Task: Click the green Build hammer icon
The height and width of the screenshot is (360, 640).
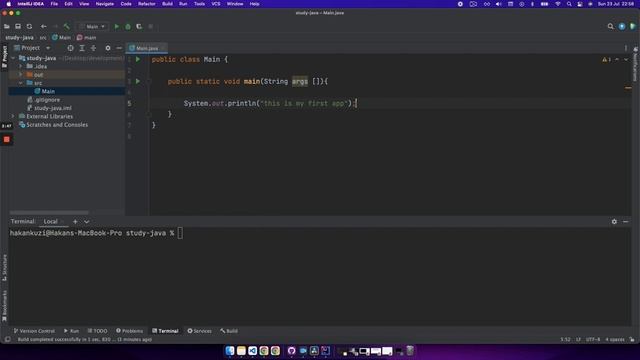Action: pos(67,27)
